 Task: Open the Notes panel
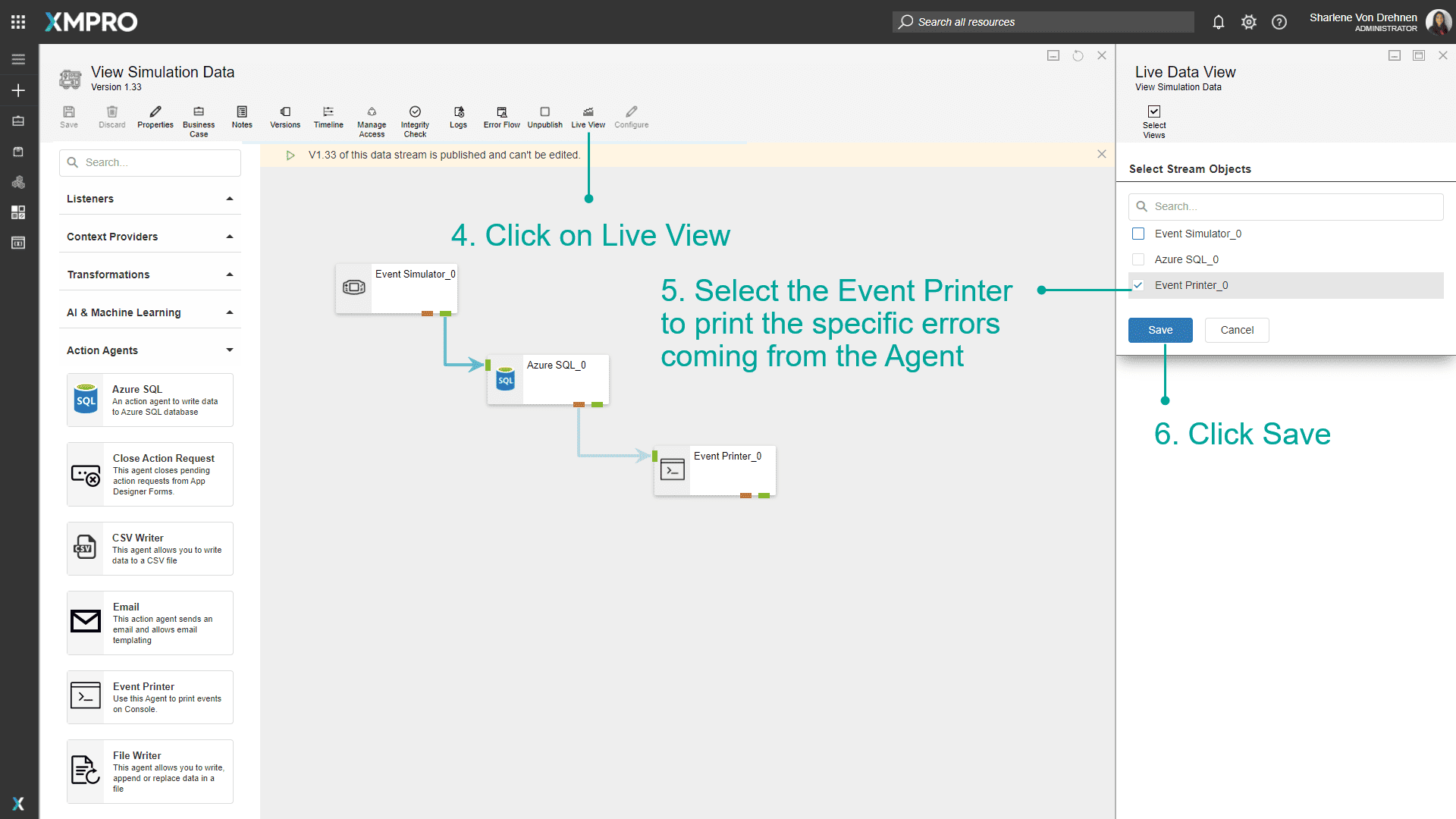coord(242,118)
